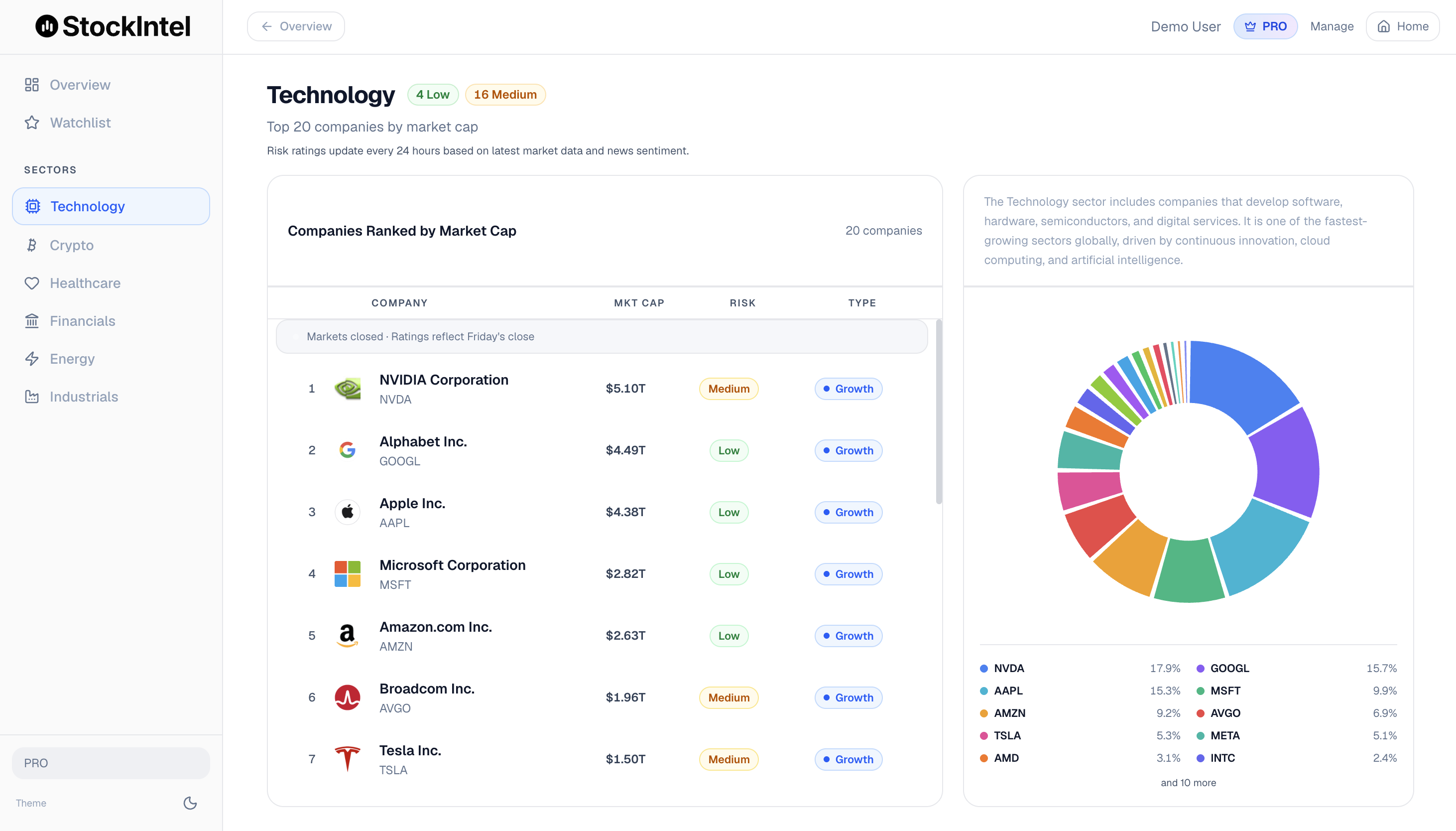Click Alphabet's Low risk badge
The width and height of the screenshot is (1456, 831).
[729, 450]
